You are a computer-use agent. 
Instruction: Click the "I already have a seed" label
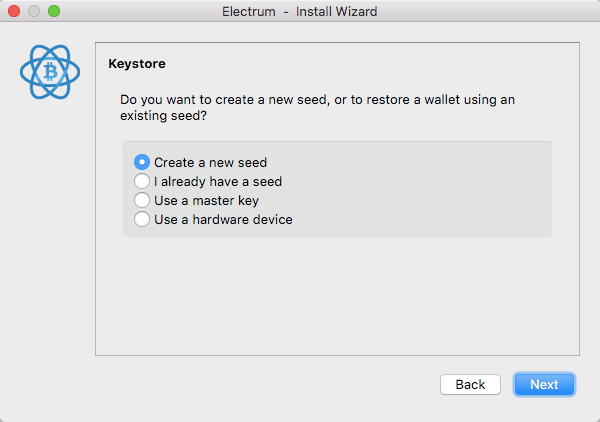218,181
